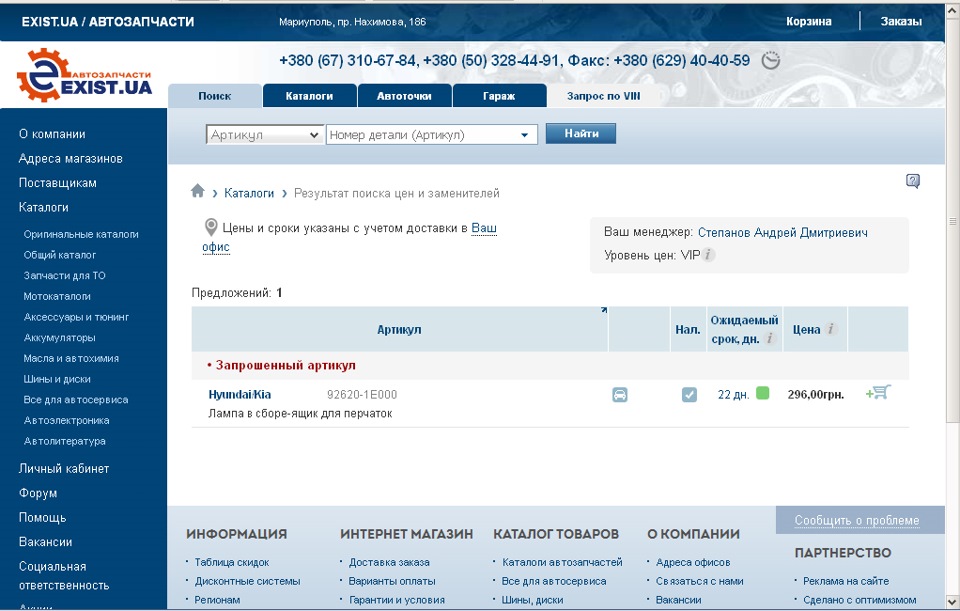Screen dimensions: 960x611
Task: Open Форум in sidebar
Action: 38,493
